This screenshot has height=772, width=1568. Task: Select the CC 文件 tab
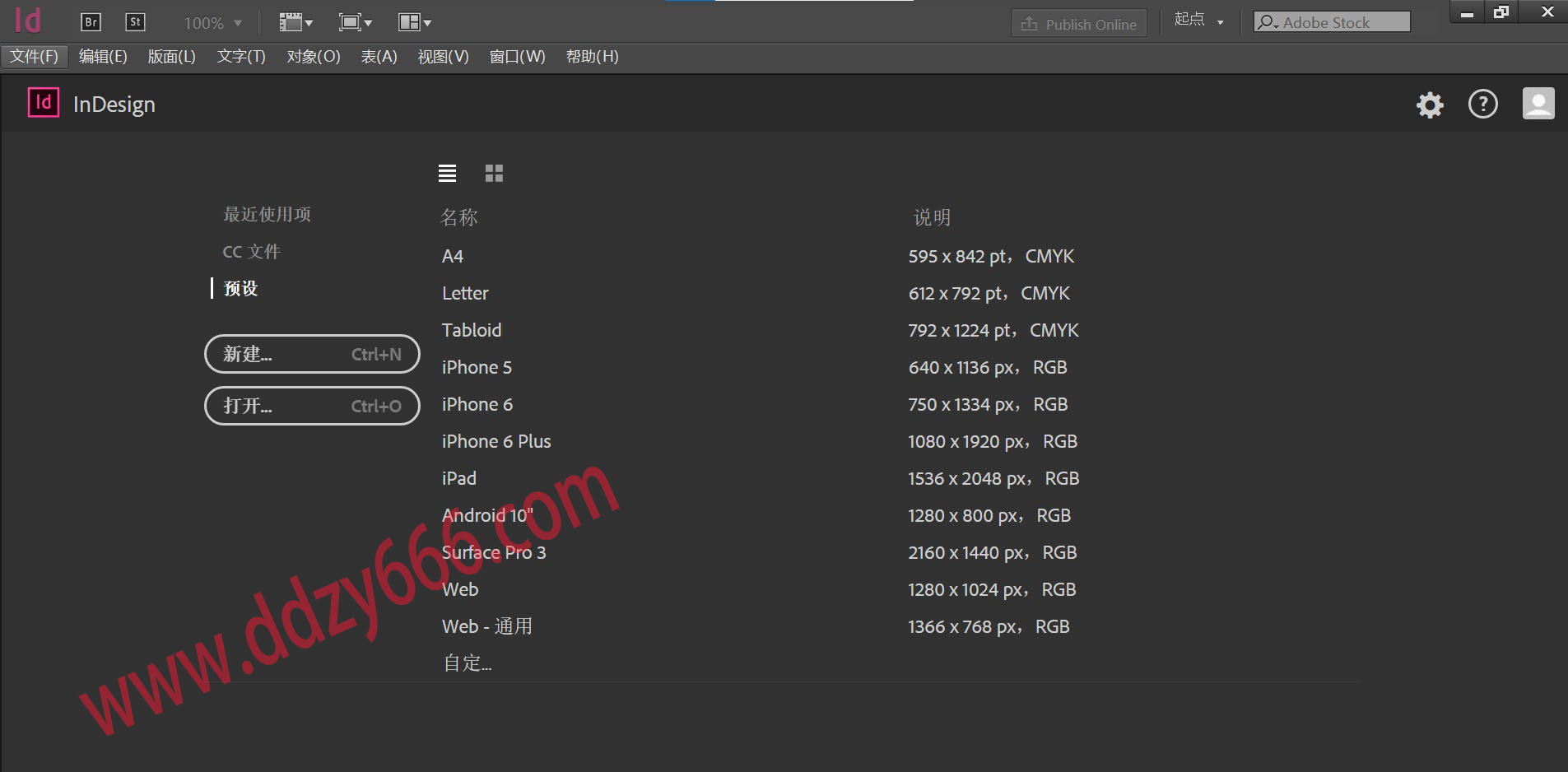point(251,251)
